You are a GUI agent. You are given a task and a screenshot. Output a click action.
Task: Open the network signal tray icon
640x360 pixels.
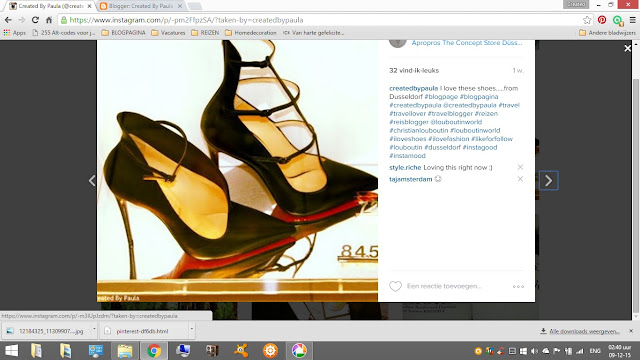tap(579, 351)
